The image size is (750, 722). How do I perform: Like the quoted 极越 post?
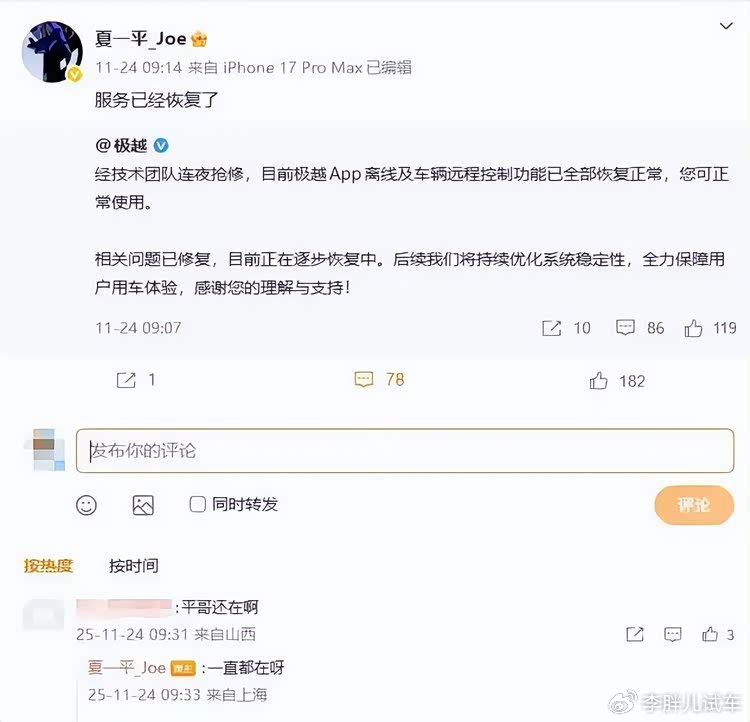pos(693,328)
